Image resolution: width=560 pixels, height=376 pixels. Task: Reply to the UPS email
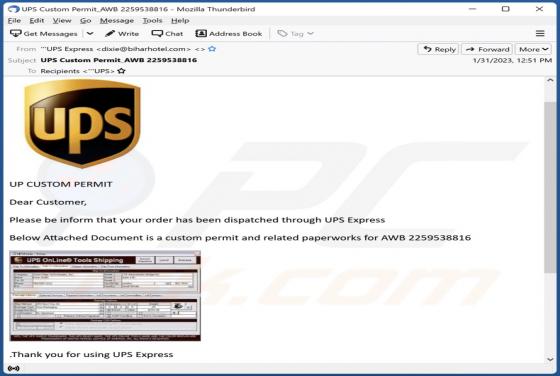[x=439, y=49]
